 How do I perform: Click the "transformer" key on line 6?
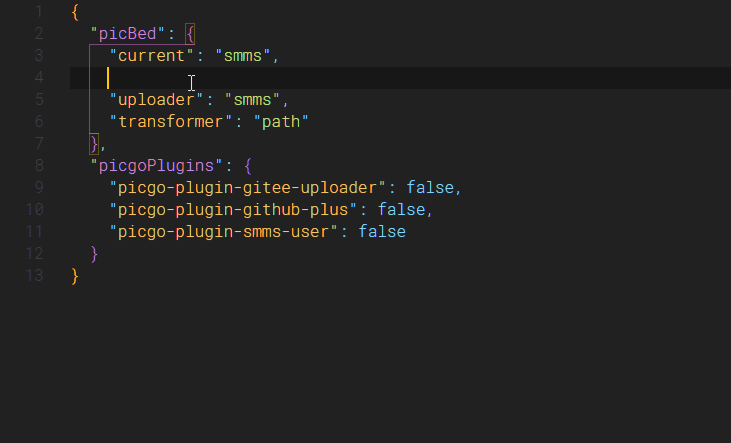point(170,122)
